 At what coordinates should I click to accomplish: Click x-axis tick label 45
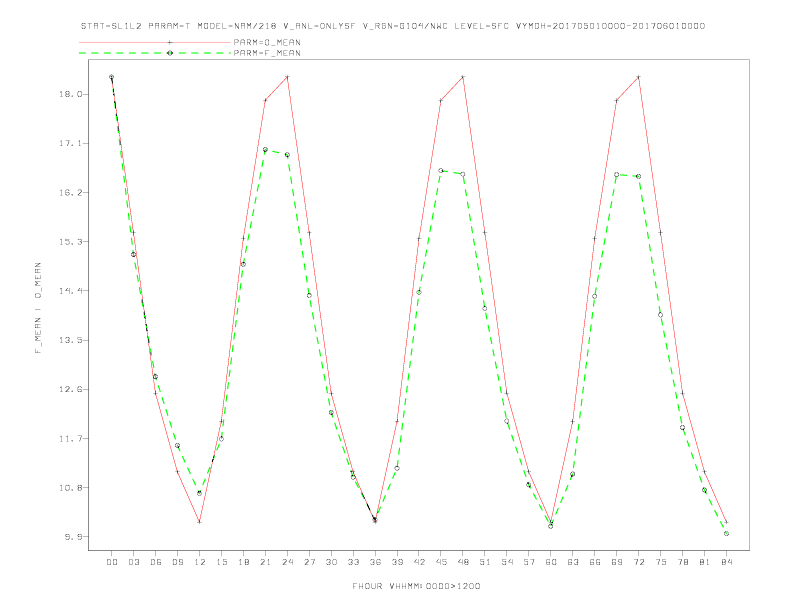pos(441,562)
